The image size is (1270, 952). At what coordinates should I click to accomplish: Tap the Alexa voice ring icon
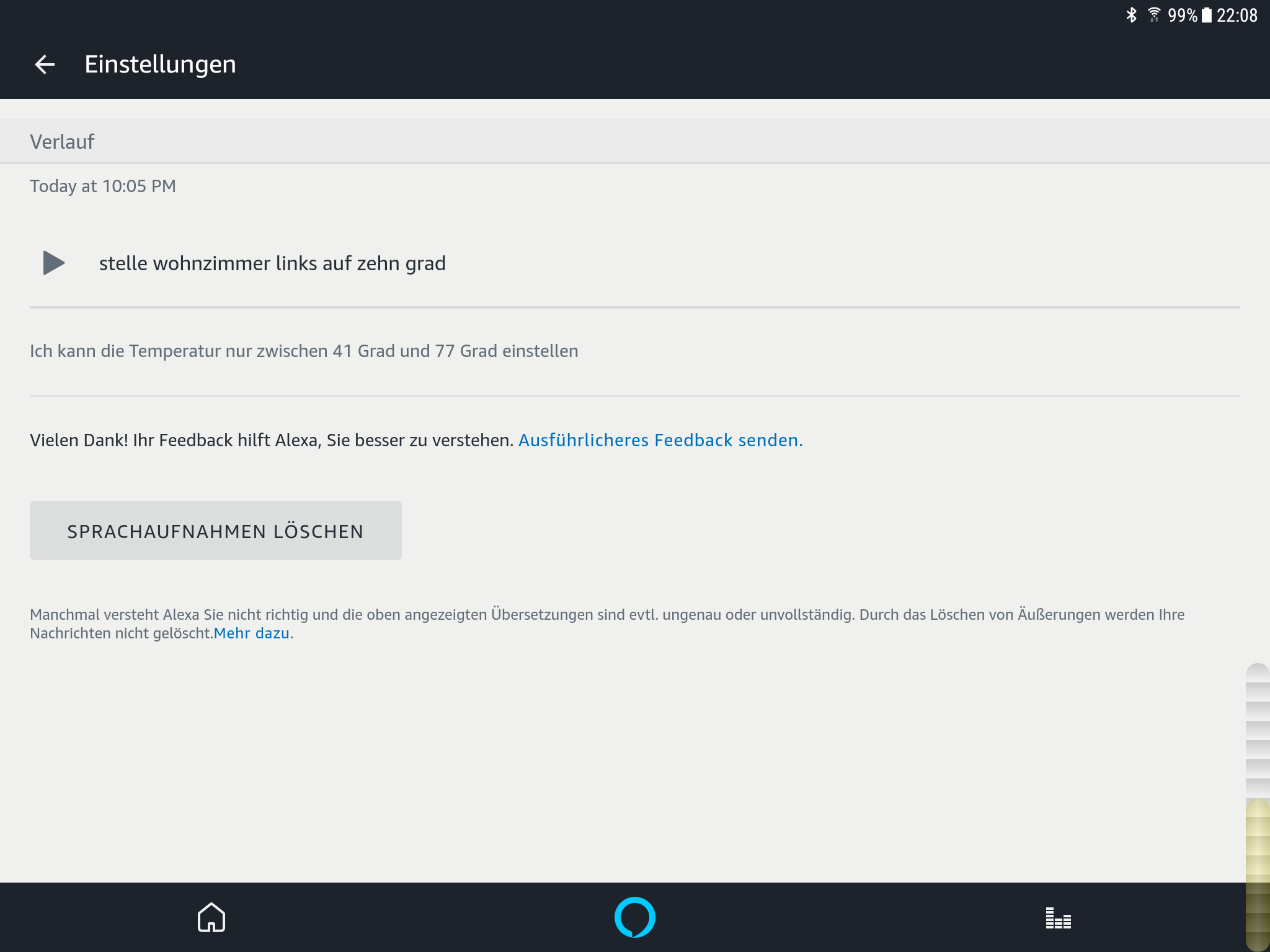point(634,917)
